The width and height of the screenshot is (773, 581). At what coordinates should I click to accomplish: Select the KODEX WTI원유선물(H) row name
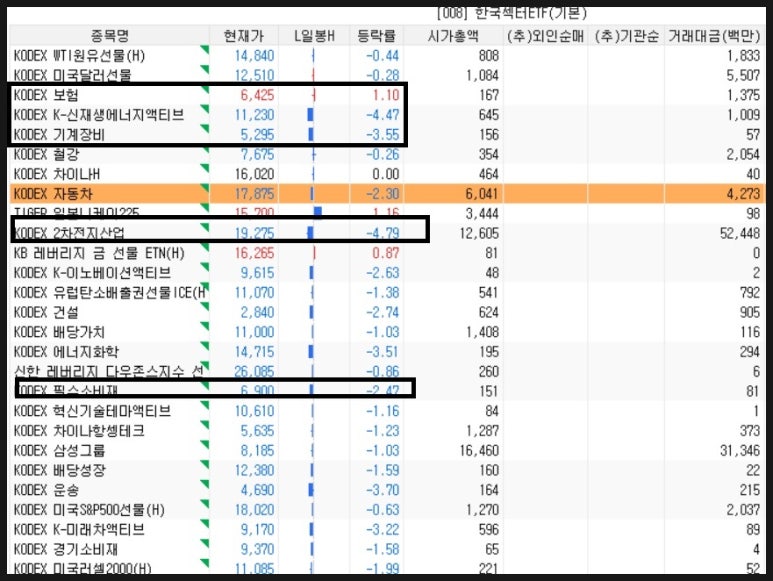pyautogui.click(x=79, y=56)
